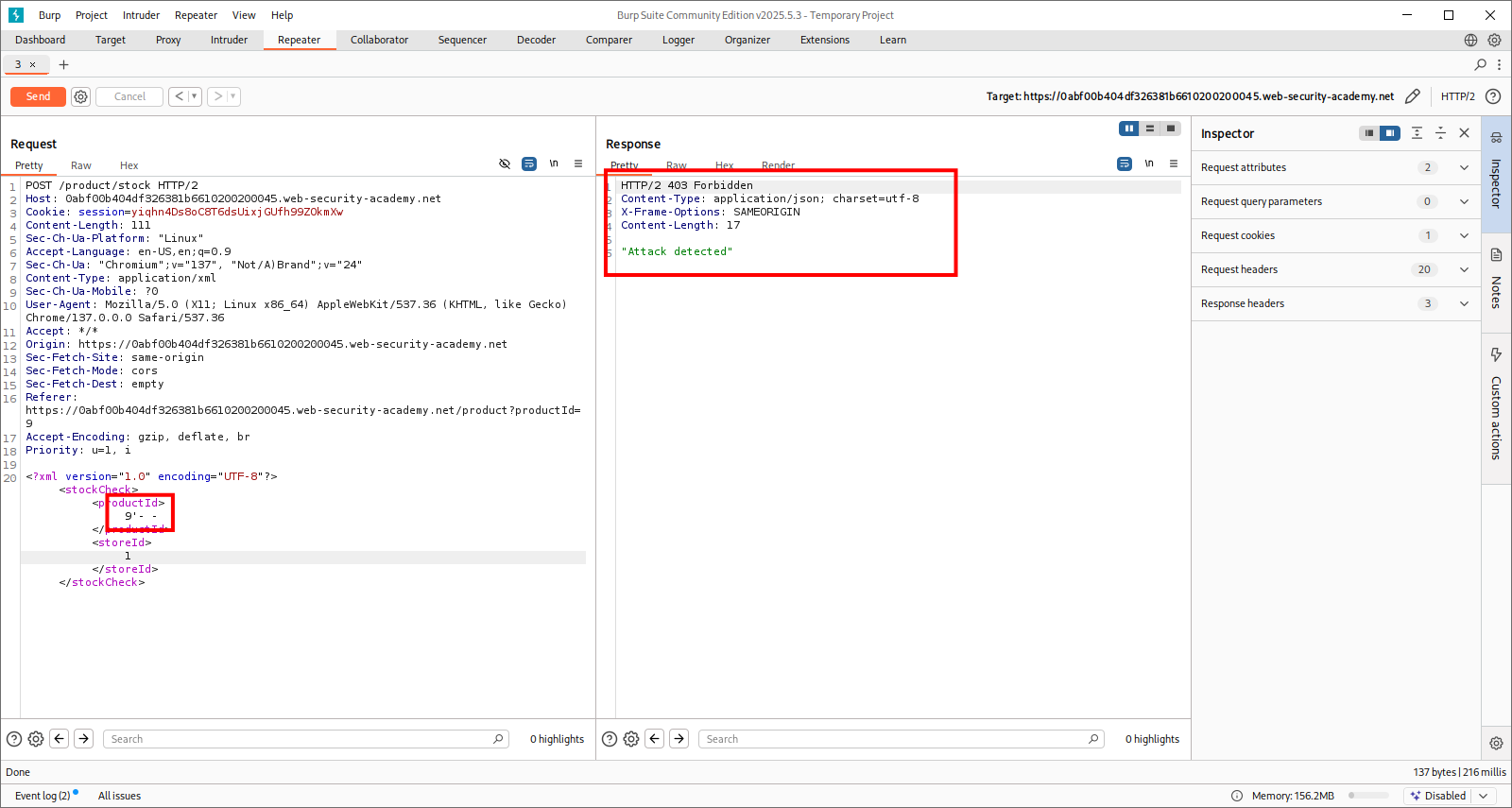Switch request view to Hex
Image resolution: width=1512 pixels, height=808 pixels.
point(129,165)
